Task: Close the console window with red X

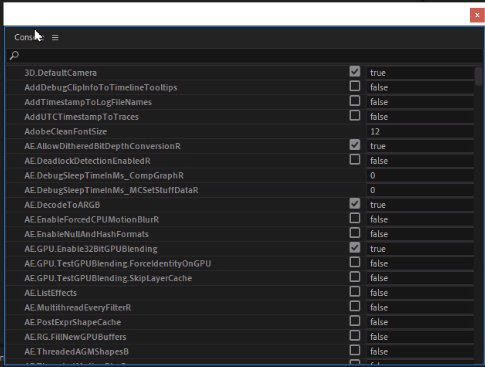Action: tap(477, 15)
